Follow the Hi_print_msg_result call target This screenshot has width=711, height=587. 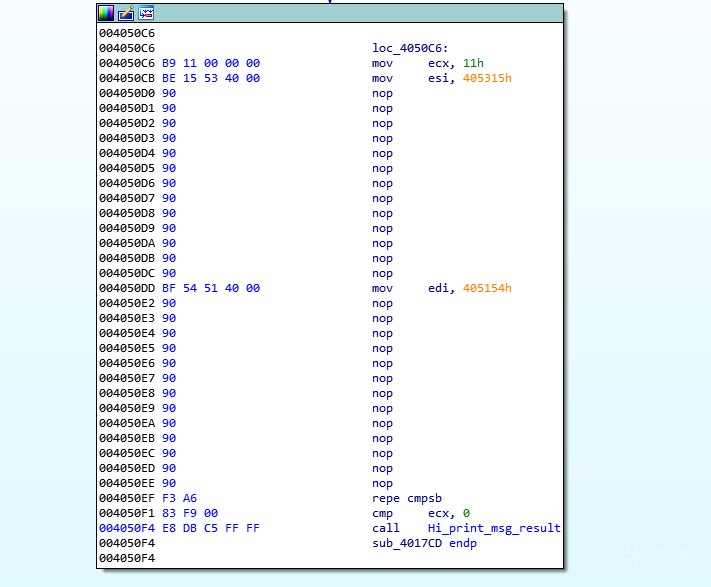coord(494,528)
